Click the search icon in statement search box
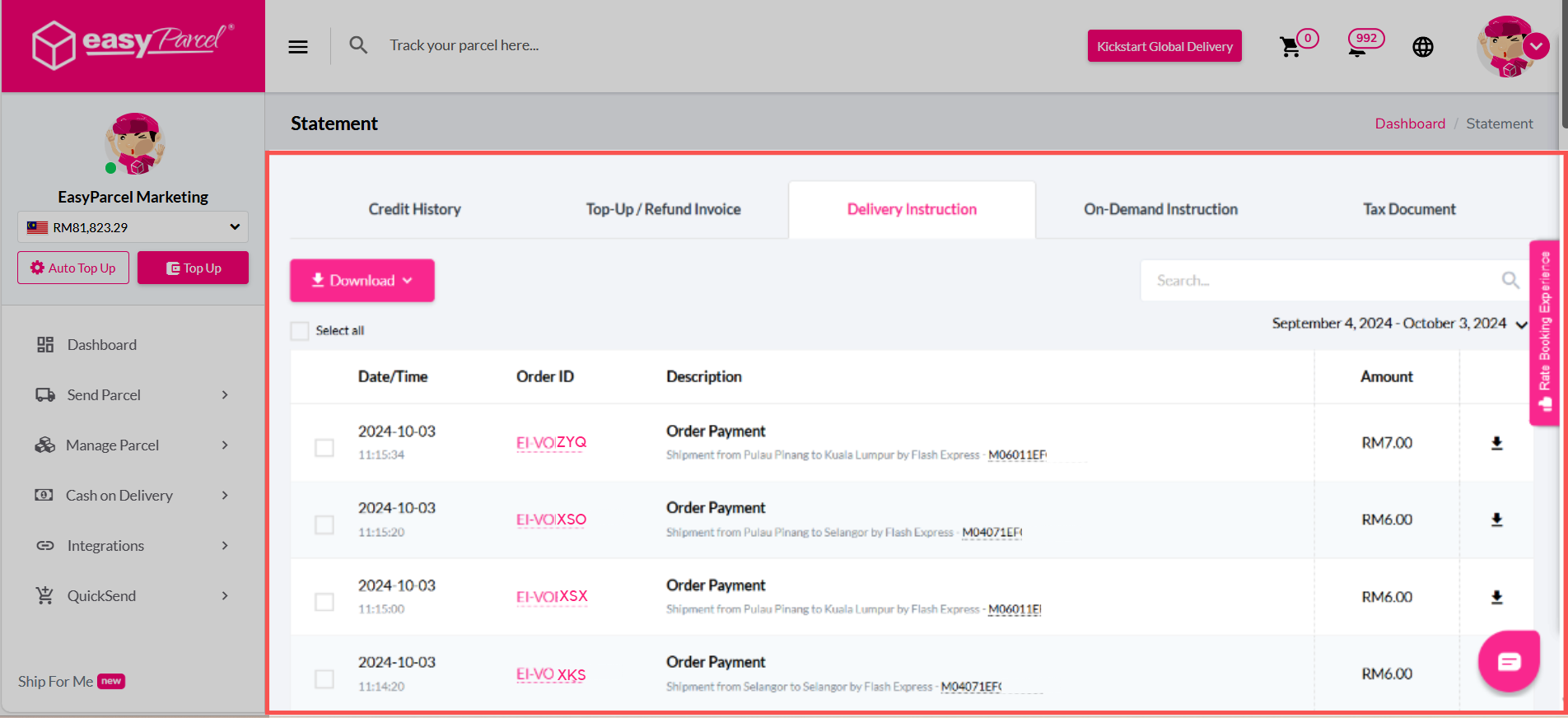The image size is (1568, 718). [1510, 280]
